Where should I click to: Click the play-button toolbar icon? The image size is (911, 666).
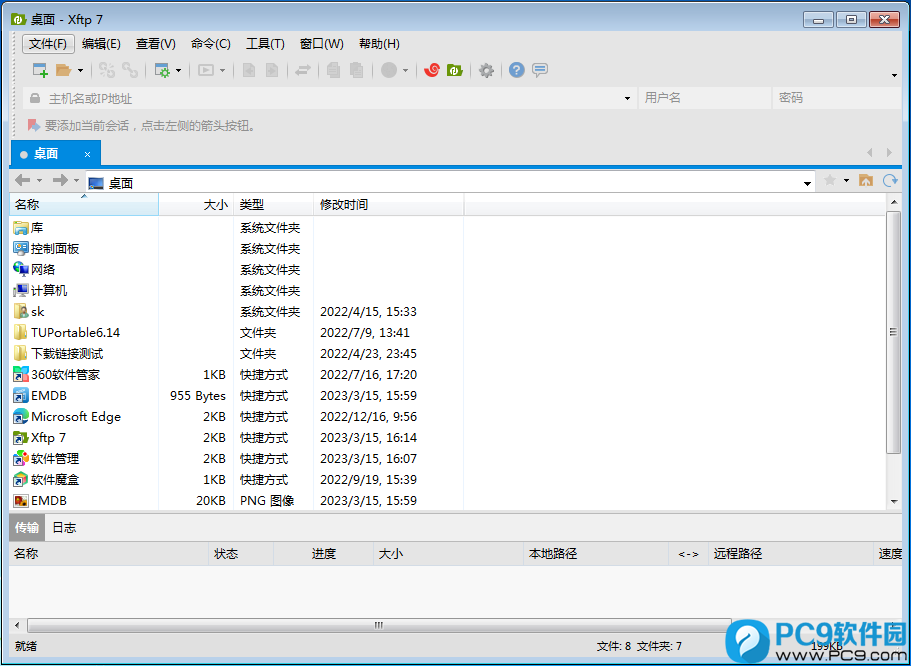[x=206, y=70]
